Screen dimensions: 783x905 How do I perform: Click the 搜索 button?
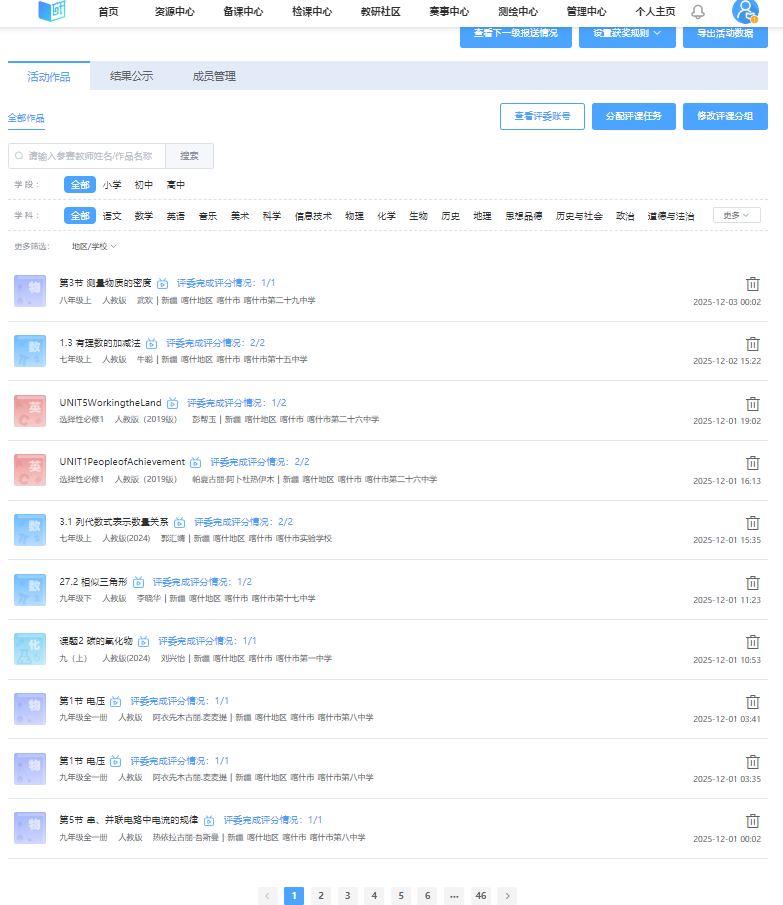click(189, 156)
